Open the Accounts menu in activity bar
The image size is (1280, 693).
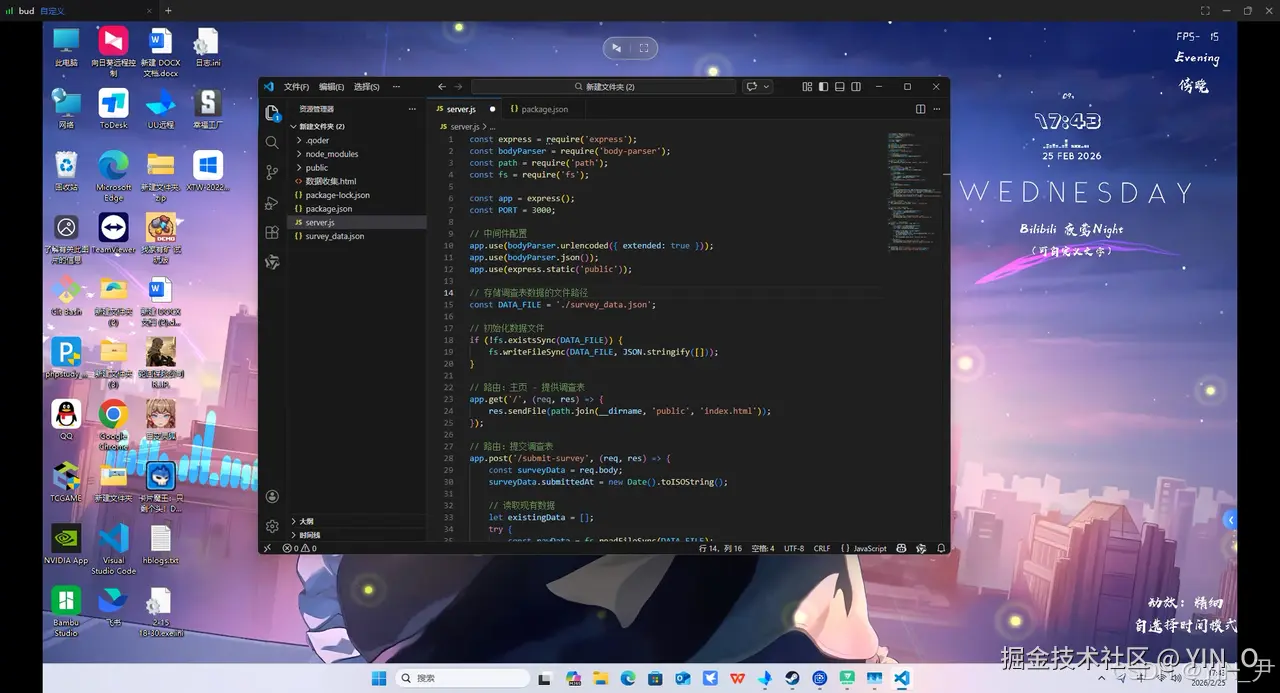(x=272, y=496)
